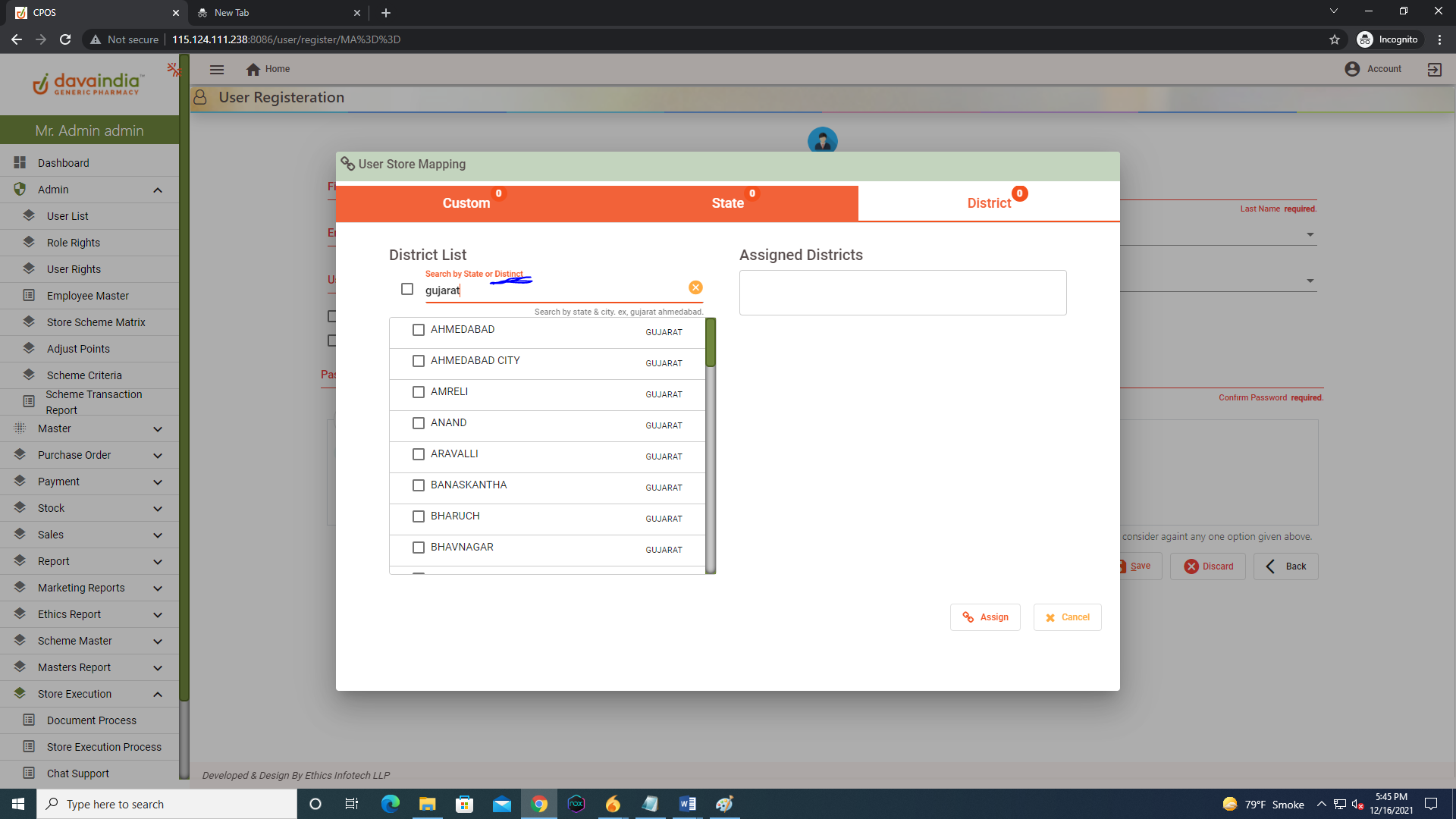Open Microsoft Word from the taskbar
This screenshot has width=1456, height=819.
click(687, 804)
